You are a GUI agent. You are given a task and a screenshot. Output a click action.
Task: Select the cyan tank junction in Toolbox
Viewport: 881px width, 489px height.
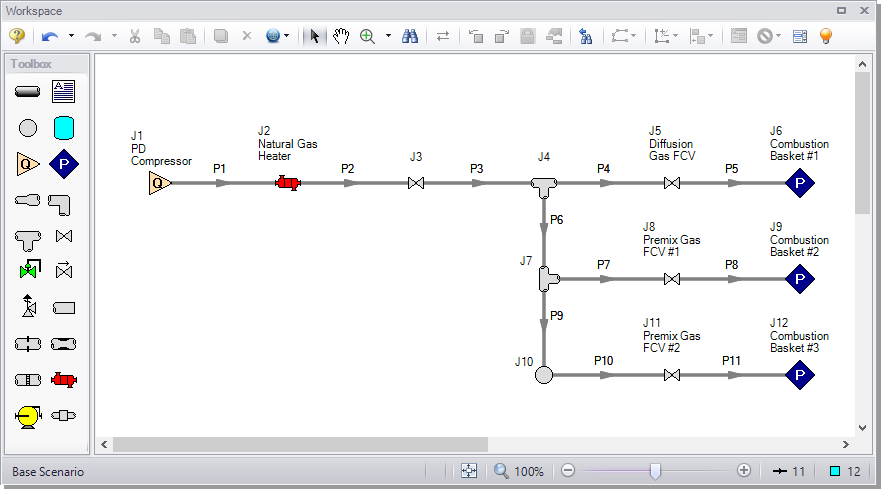63,128
